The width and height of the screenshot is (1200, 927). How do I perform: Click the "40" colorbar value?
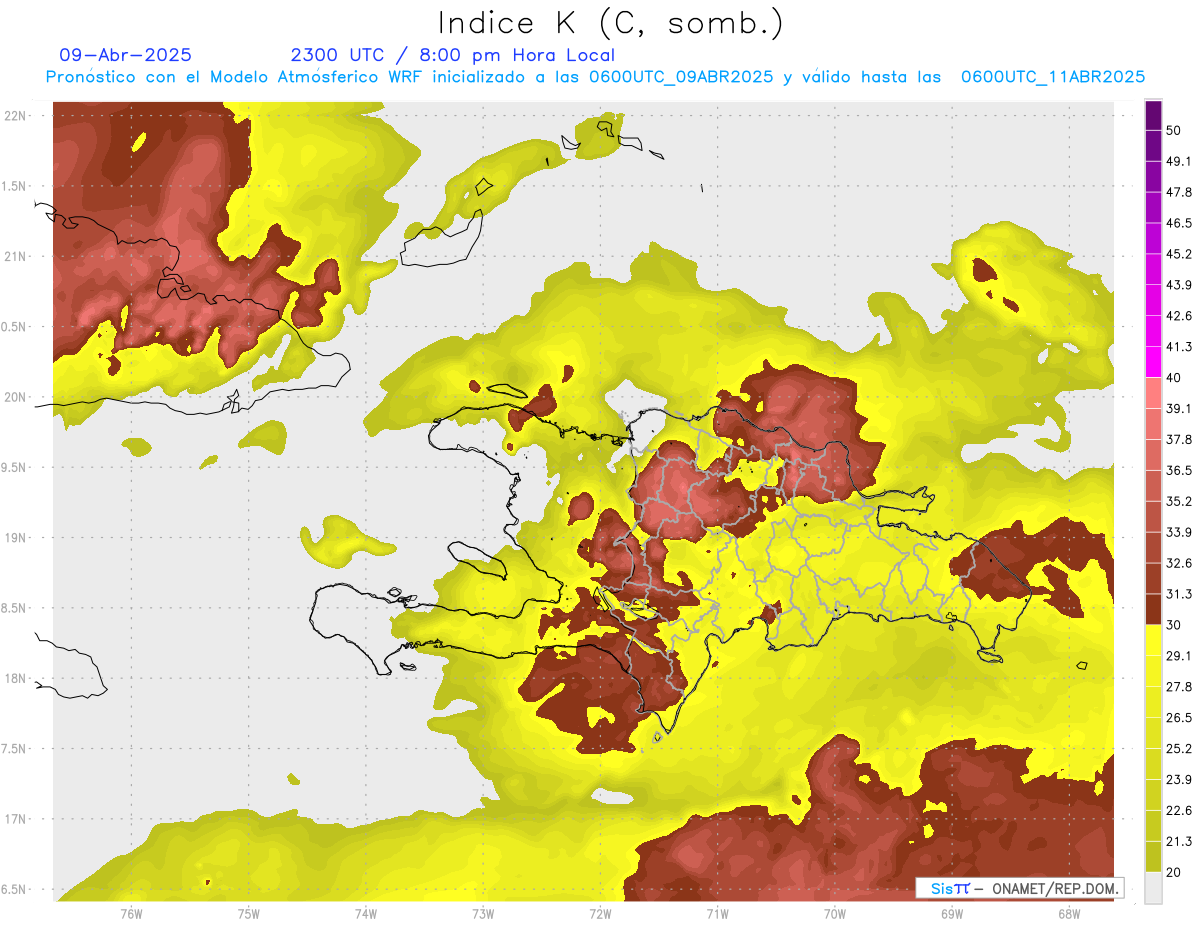[x=1174, y=378]
